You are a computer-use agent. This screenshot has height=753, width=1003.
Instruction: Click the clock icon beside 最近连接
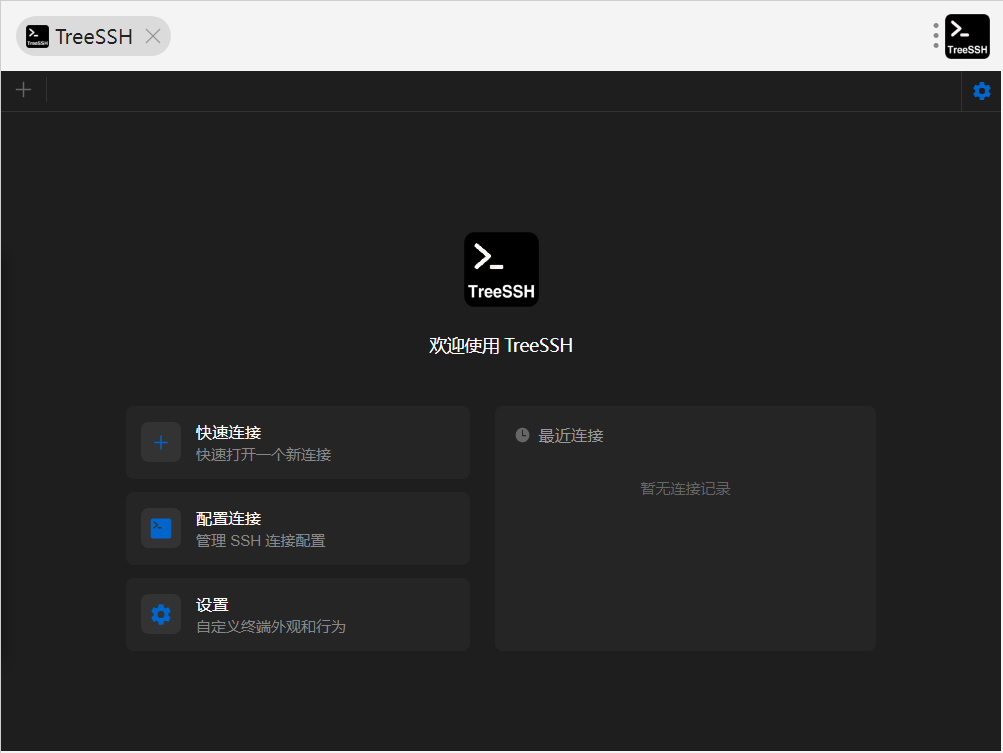(x=523, y=435)
